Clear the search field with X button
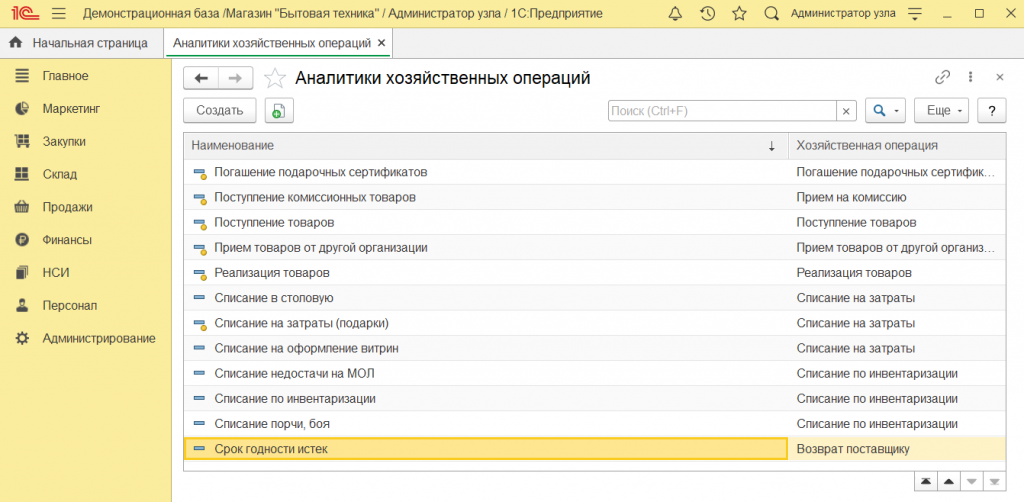The height and width of the screenshot is (502, 1024). point(846,111)
